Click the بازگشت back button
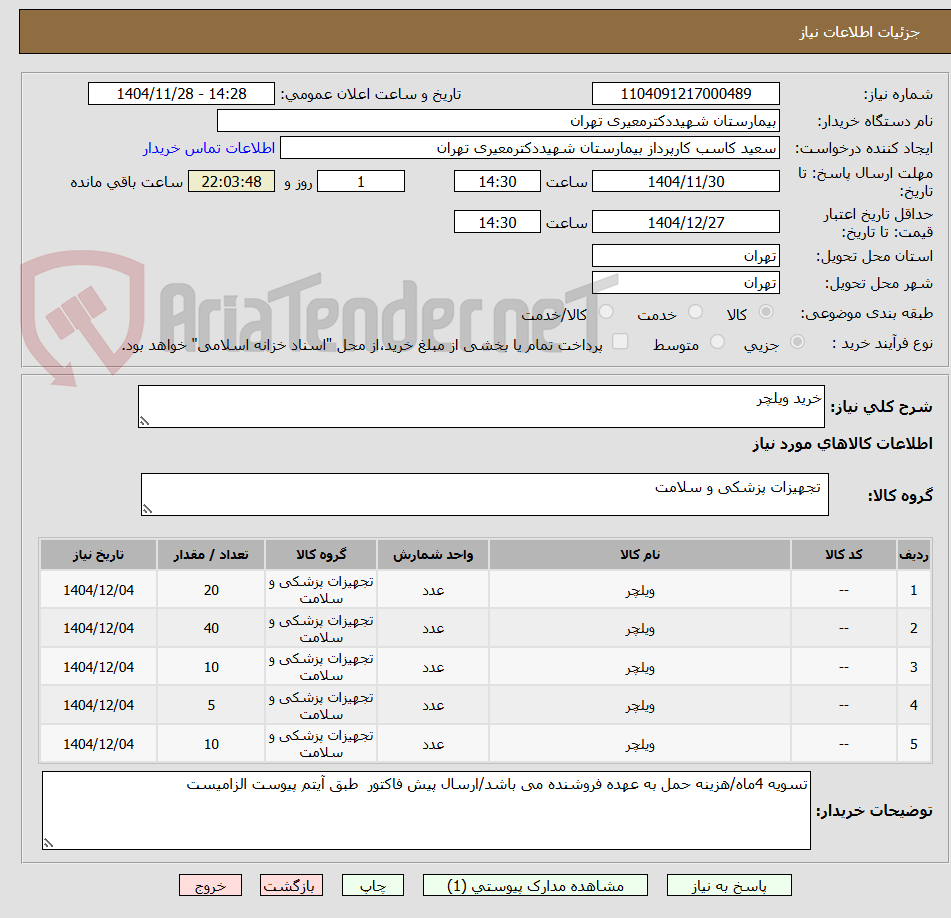Image resolution: width=951 pixels, height=918 pixels. coord(291,886)
